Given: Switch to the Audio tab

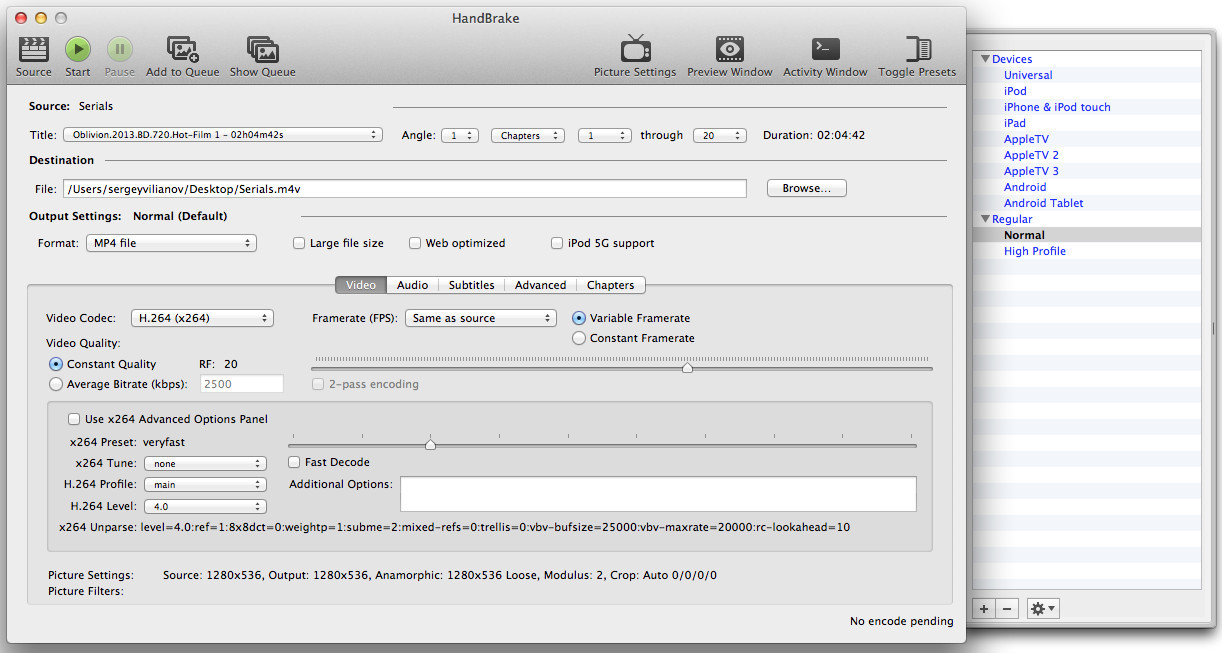Looking at the screenshot, I should click(x=412, y=285).
